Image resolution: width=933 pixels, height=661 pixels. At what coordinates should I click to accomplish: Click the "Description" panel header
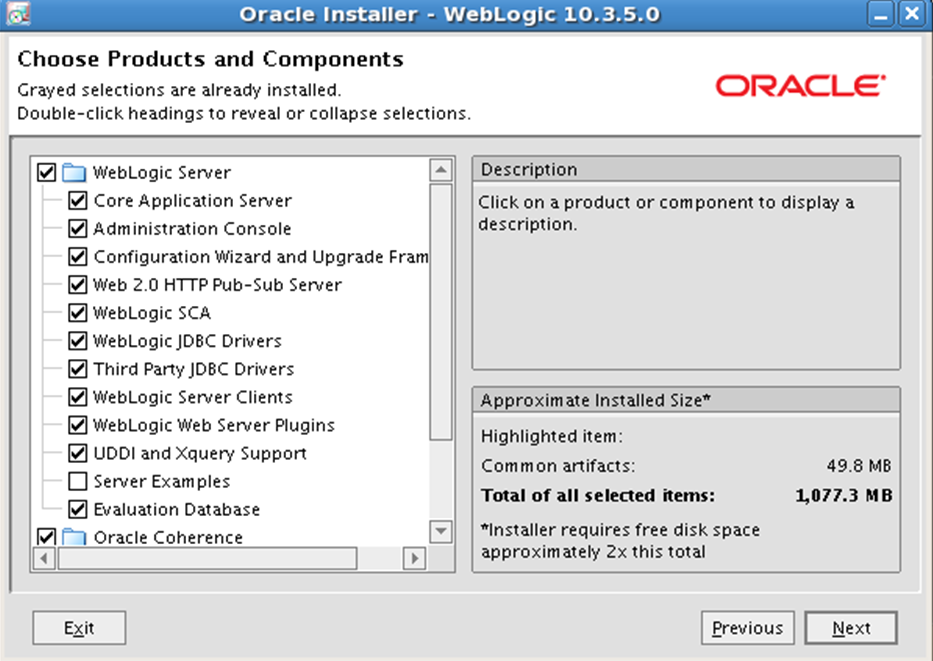[x=686, y=170]
